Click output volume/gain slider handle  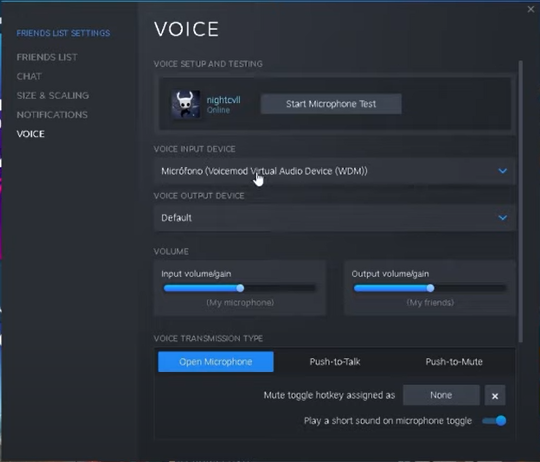pos(430,288)
